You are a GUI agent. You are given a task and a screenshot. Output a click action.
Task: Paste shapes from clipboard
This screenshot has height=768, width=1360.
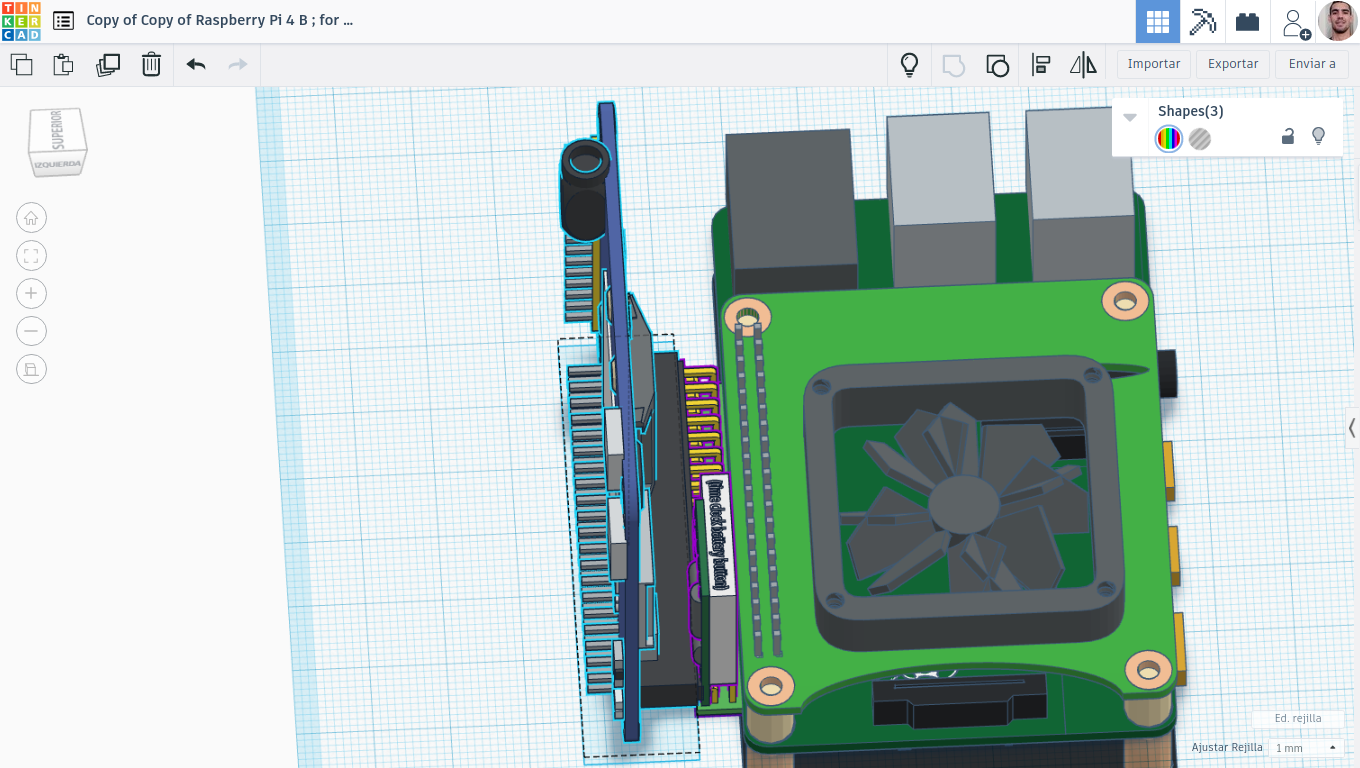pyautogui.click(x=63, y=65)
